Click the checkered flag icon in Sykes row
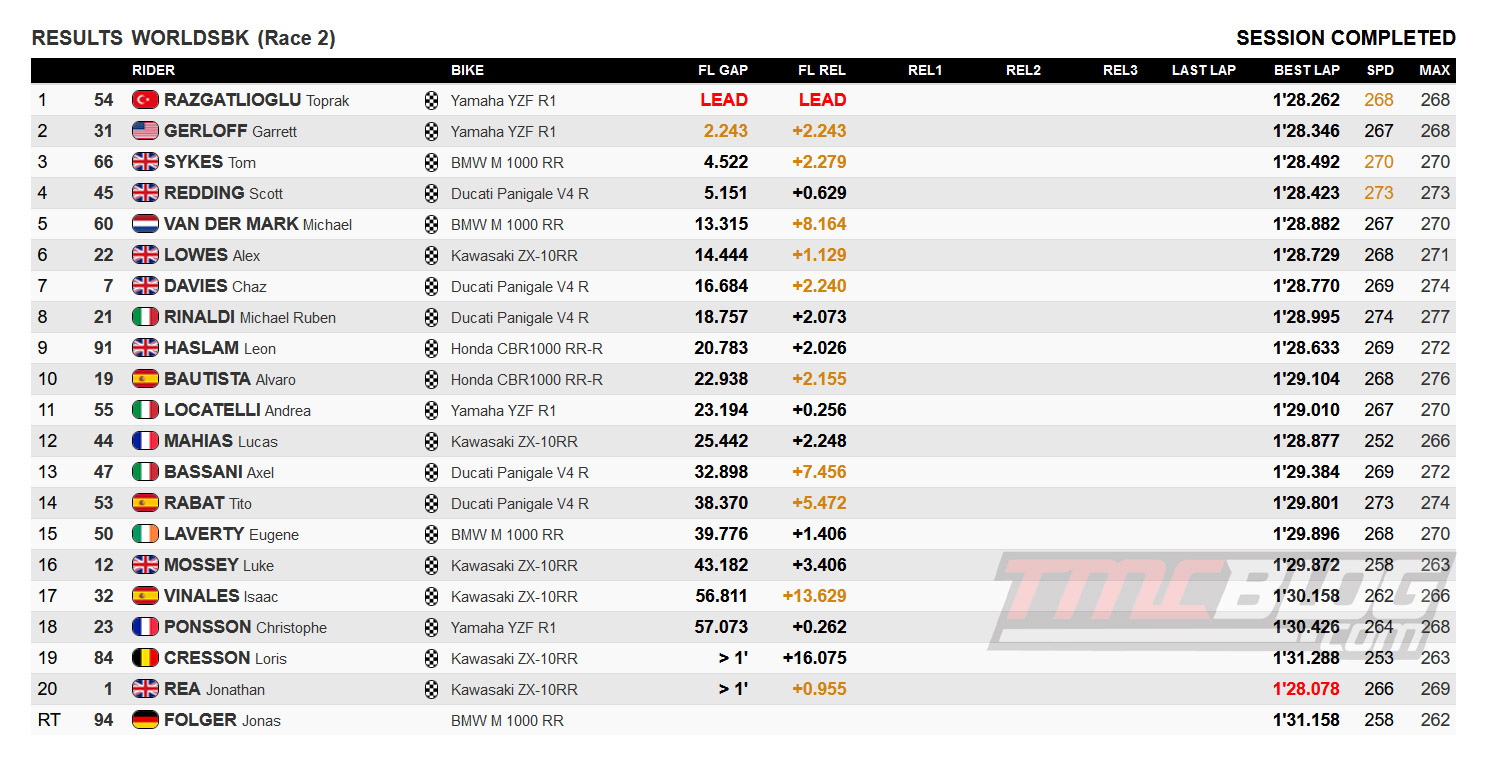Screen dimensions: 1500x758 pyautogui.click(x=432, y=162)
